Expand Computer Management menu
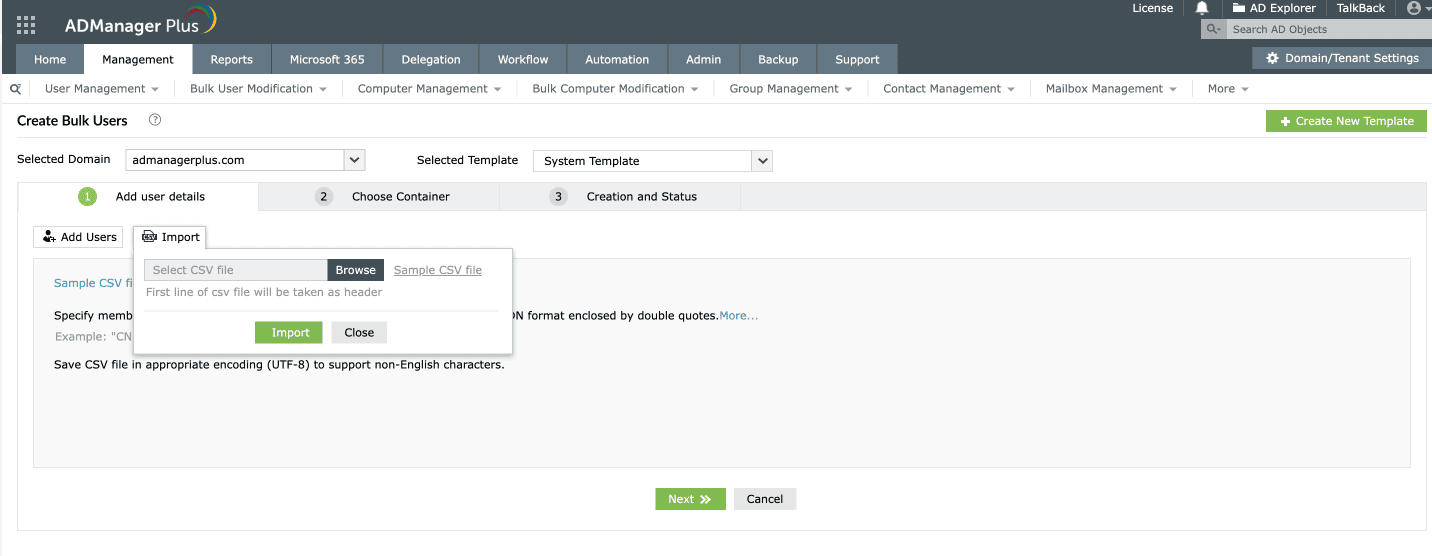 point(430,89)
